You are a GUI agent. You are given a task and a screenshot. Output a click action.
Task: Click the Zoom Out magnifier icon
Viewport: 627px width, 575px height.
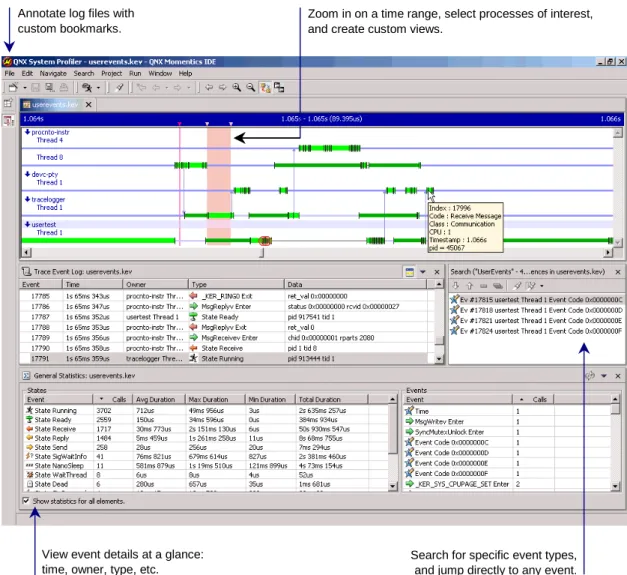click(x=251, y=87)
